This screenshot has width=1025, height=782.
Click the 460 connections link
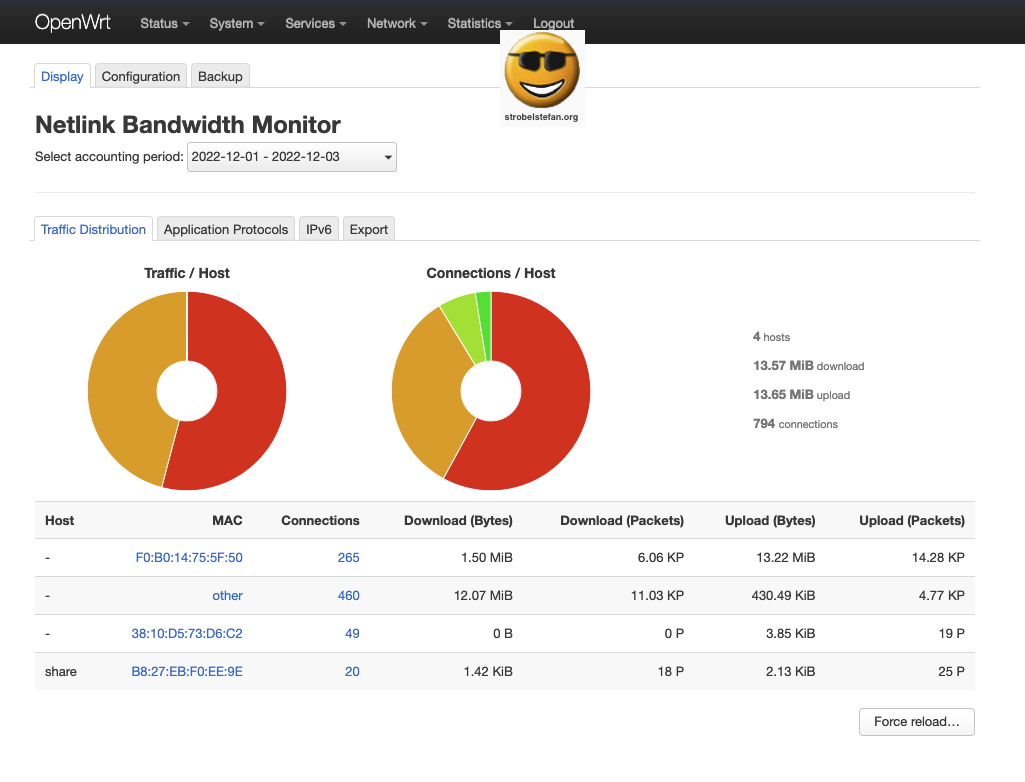pyautogui.click(x=348, y=595)
